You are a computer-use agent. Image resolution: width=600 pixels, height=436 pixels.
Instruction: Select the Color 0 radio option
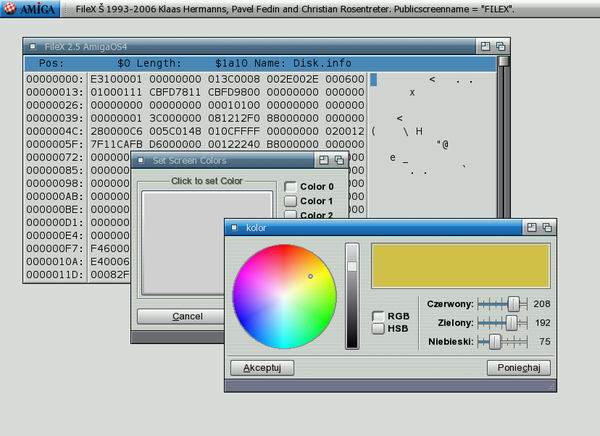(x=291, y=187)
